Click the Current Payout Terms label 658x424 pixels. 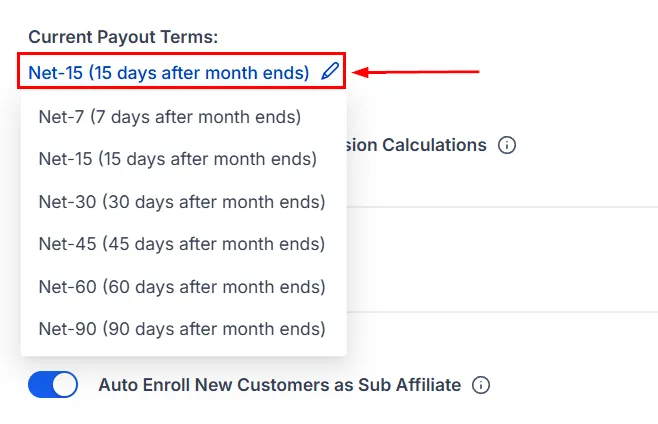pyautogui.click(x=123, y=37)
